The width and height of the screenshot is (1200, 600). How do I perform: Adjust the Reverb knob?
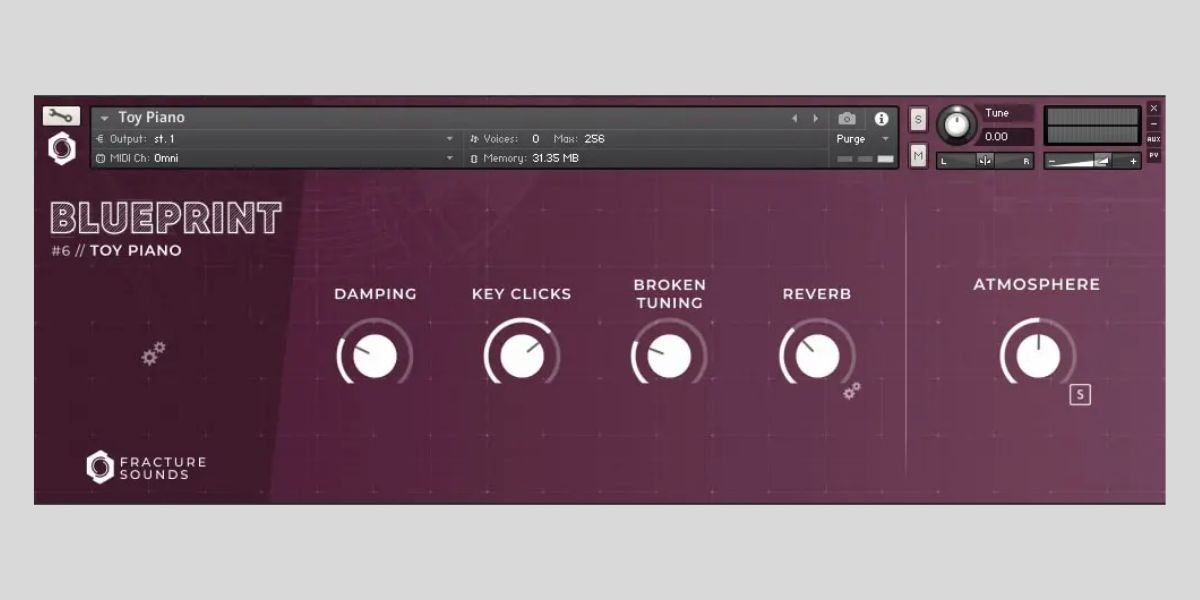[x=817, y=357]
